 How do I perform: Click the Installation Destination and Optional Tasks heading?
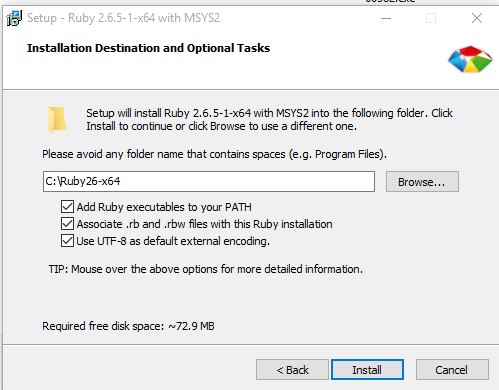(x=148, y=48)
